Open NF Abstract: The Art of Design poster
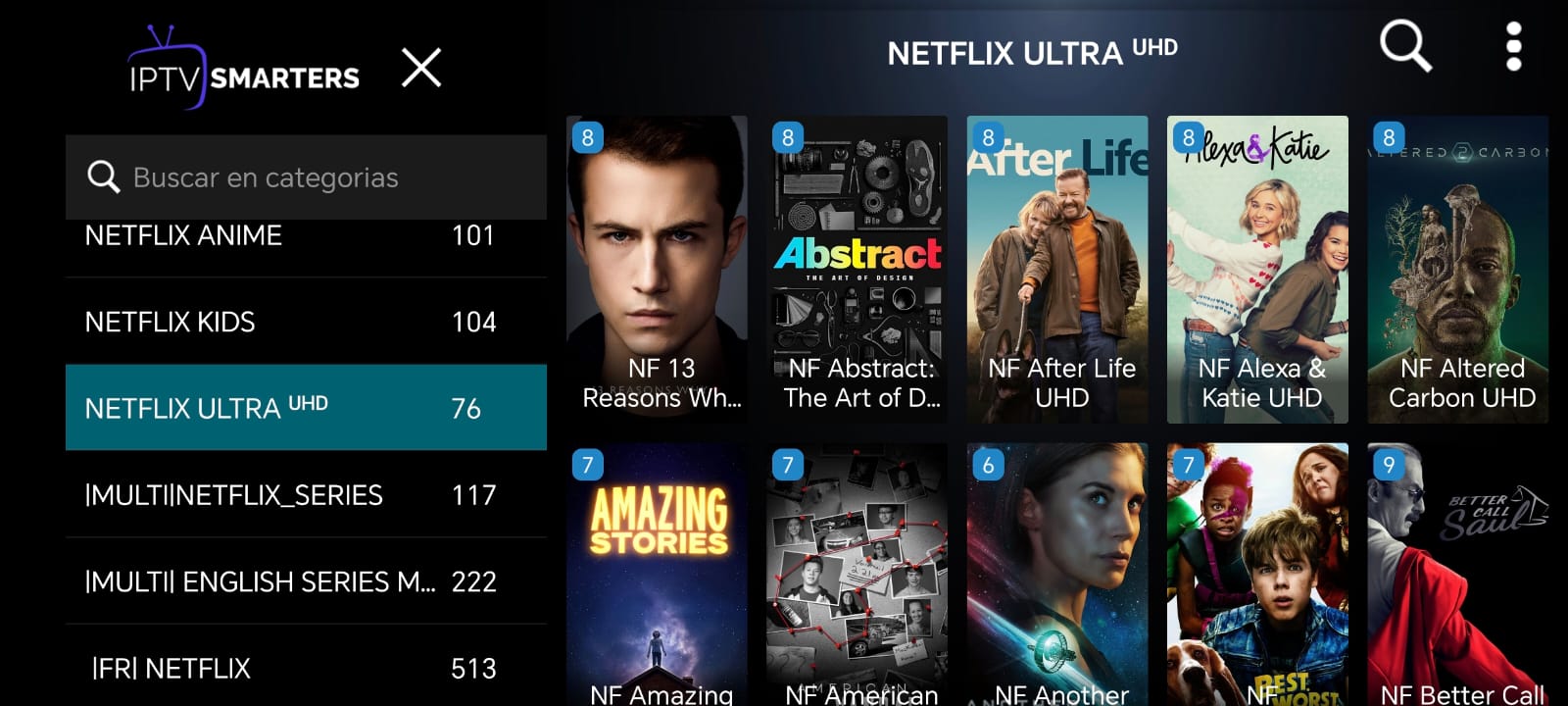Image resolution: width=1568 pixels, height=706 pixels. (857, 270)
